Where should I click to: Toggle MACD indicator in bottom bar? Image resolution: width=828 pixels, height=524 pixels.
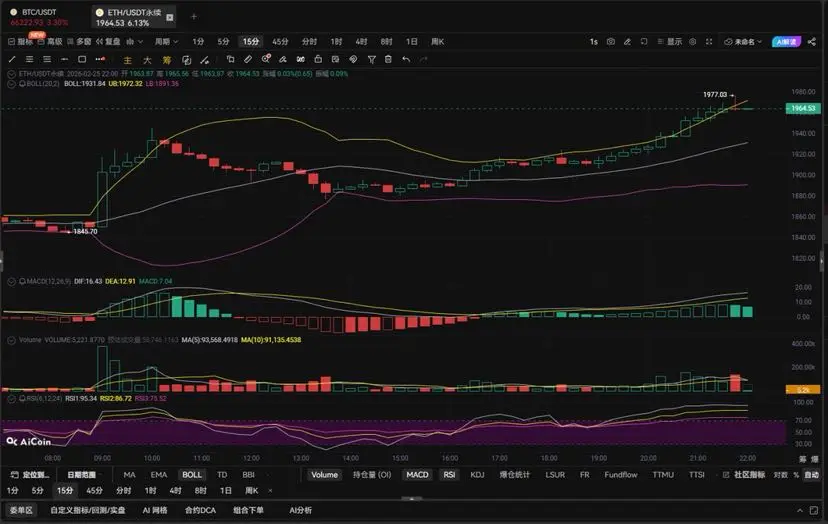pyautogui.click(x=417, y=475)
